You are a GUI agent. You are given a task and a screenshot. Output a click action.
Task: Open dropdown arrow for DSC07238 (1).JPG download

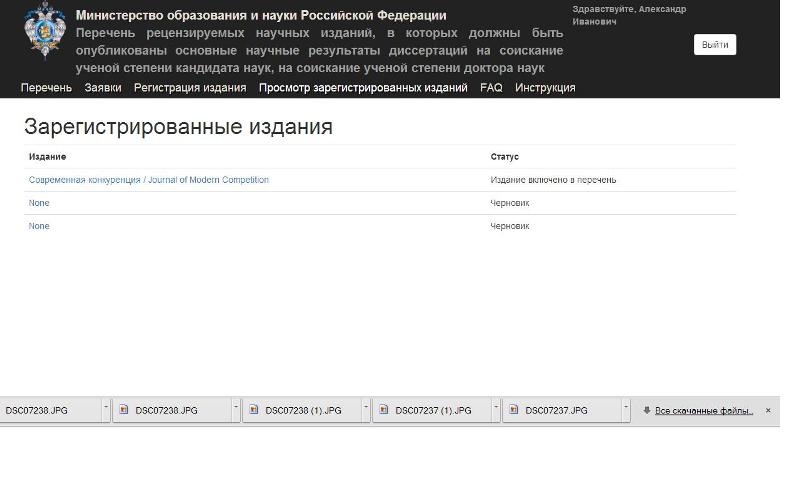click(x=366, y=410)
